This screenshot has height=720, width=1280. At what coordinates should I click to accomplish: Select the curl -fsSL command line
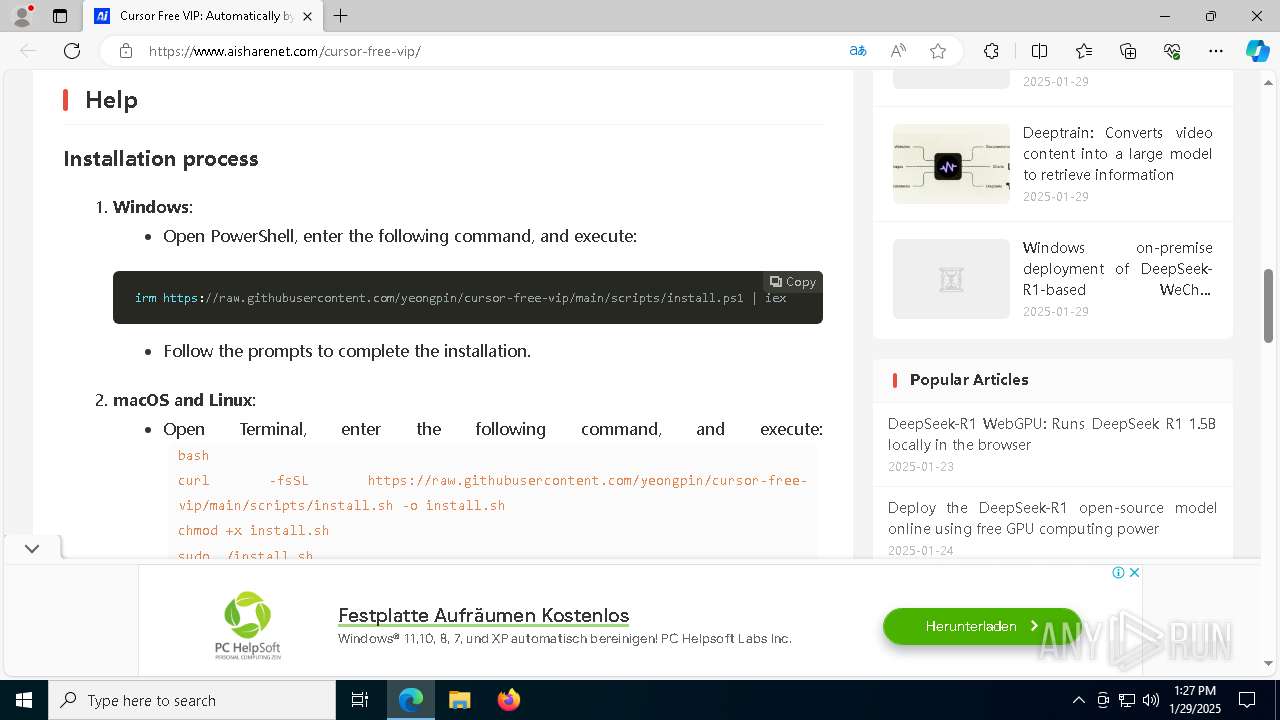(492, 493)
